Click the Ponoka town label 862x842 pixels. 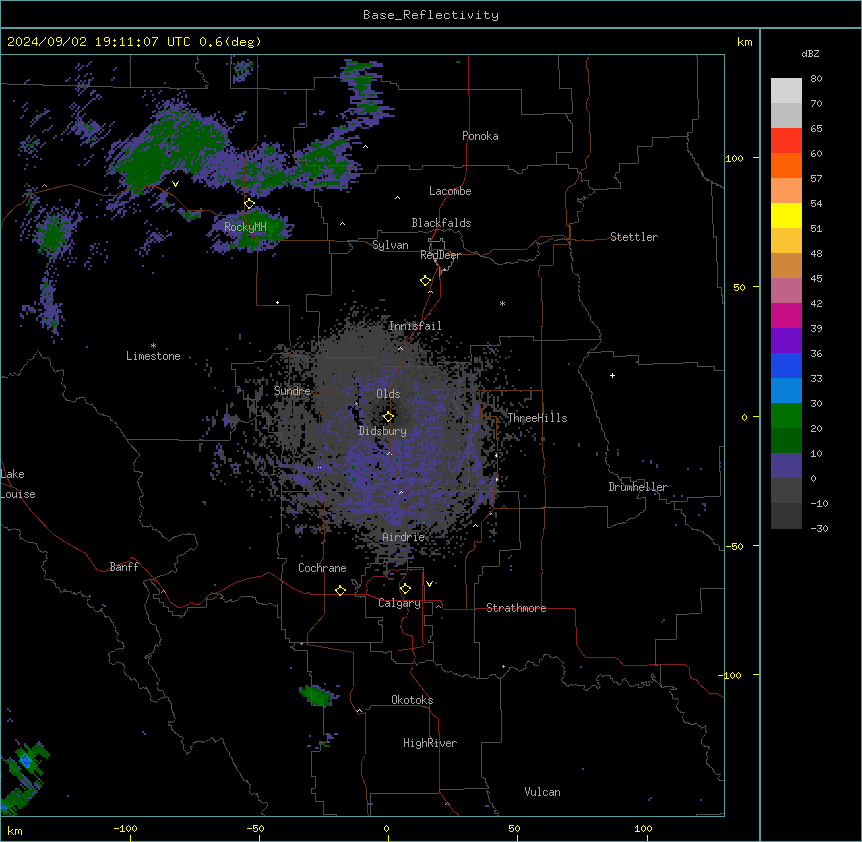pos(480,136)
